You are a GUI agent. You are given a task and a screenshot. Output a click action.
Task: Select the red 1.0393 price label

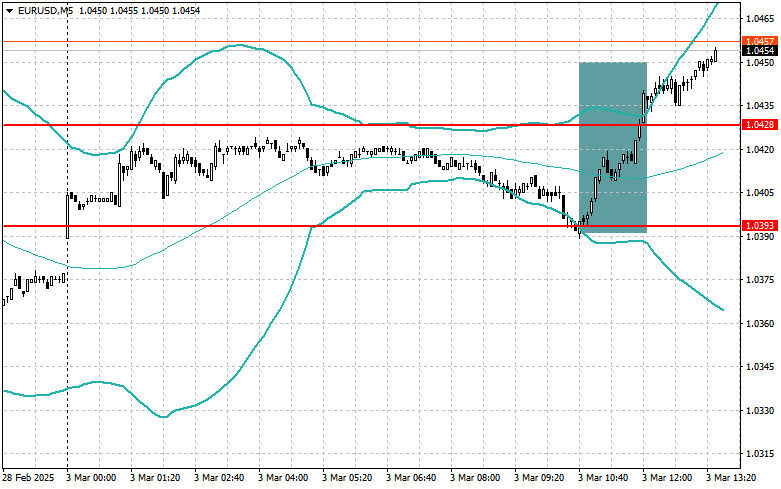pos(759,226)
